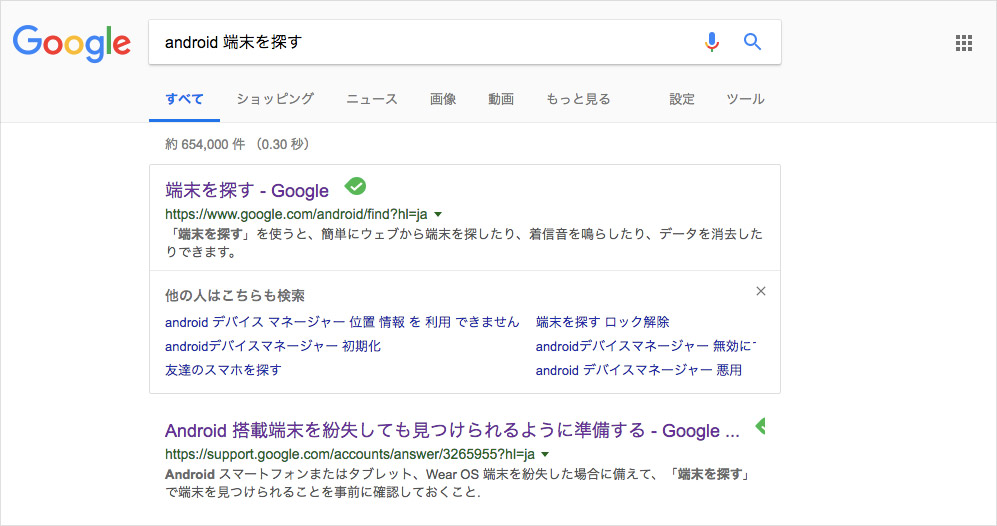Open the ツール search tools
Image resolution: width=997 pixels, height=526 pixels.
coord(745,99)
